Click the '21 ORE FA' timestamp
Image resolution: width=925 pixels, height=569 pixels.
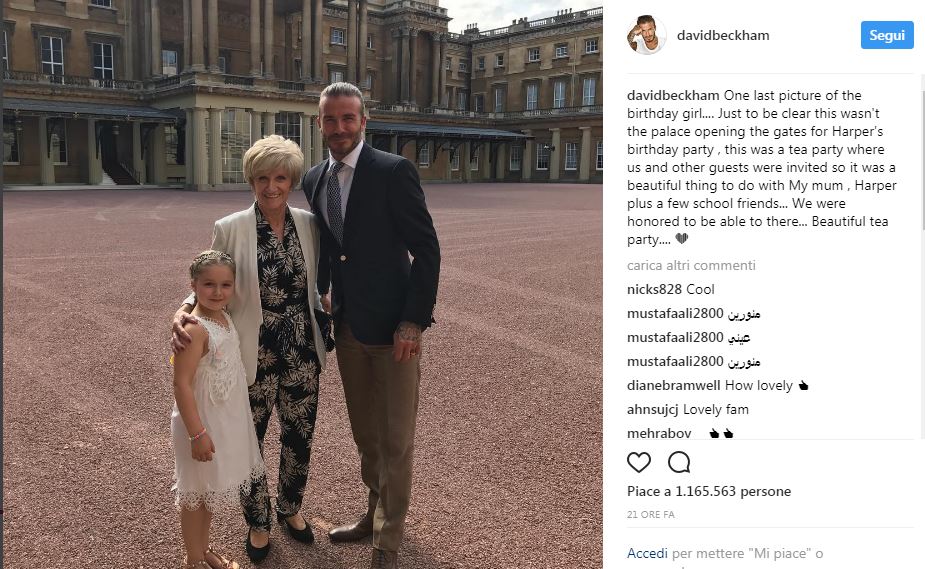(651, 515)
